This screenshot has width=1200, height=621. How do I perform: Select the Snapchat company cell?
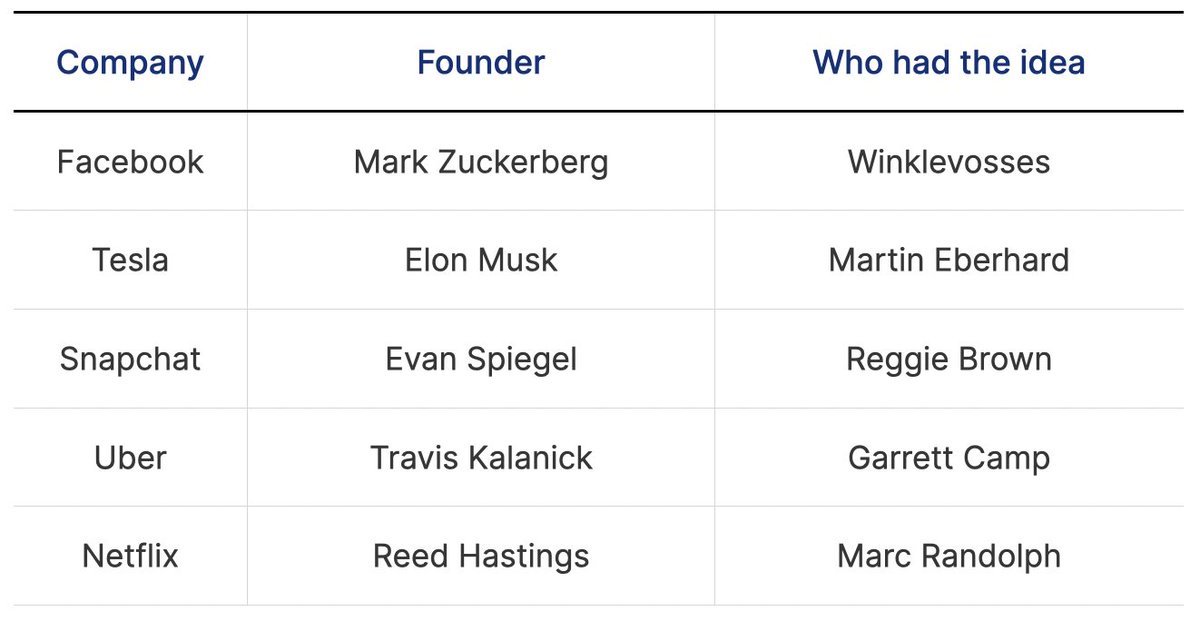point(130,359)
